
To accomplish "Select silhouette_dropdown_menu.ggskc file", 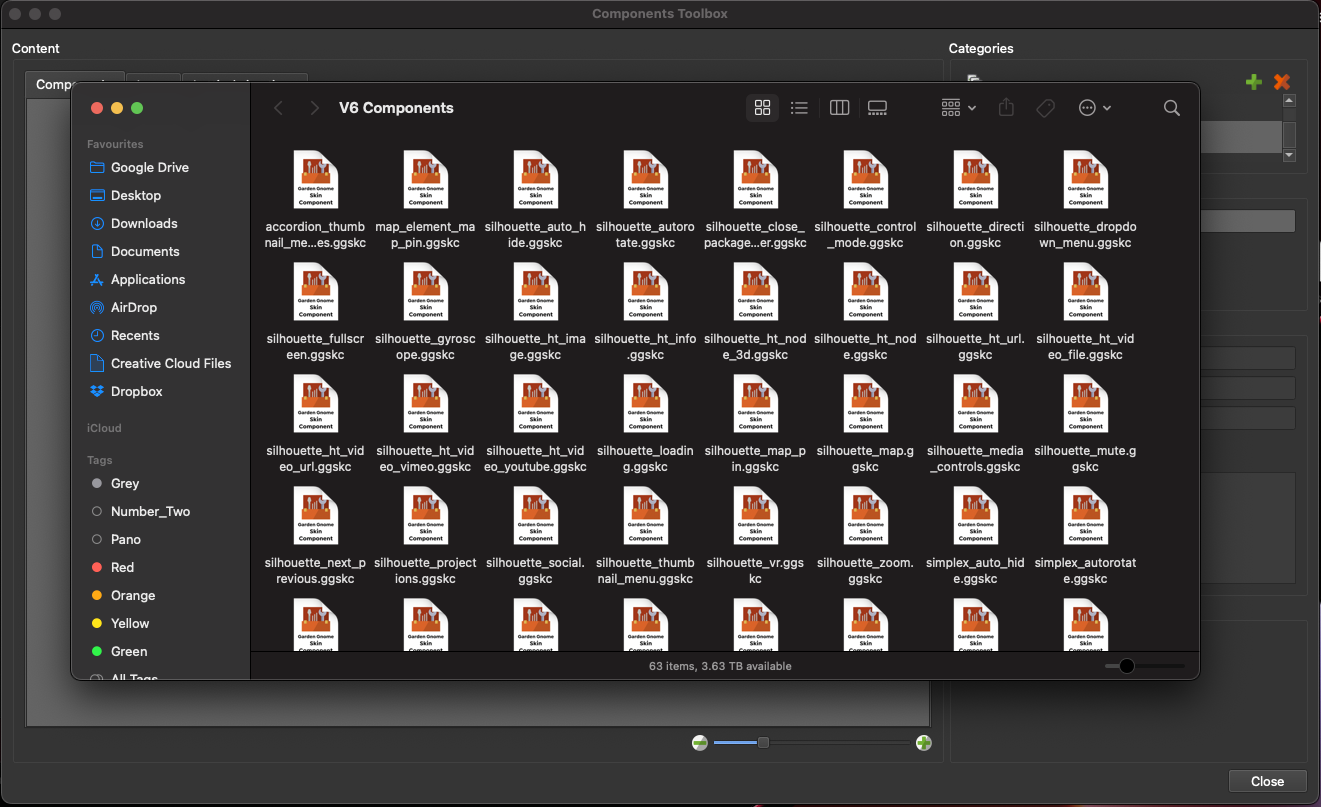I will pyautogui.click(x=1085, y=200).
